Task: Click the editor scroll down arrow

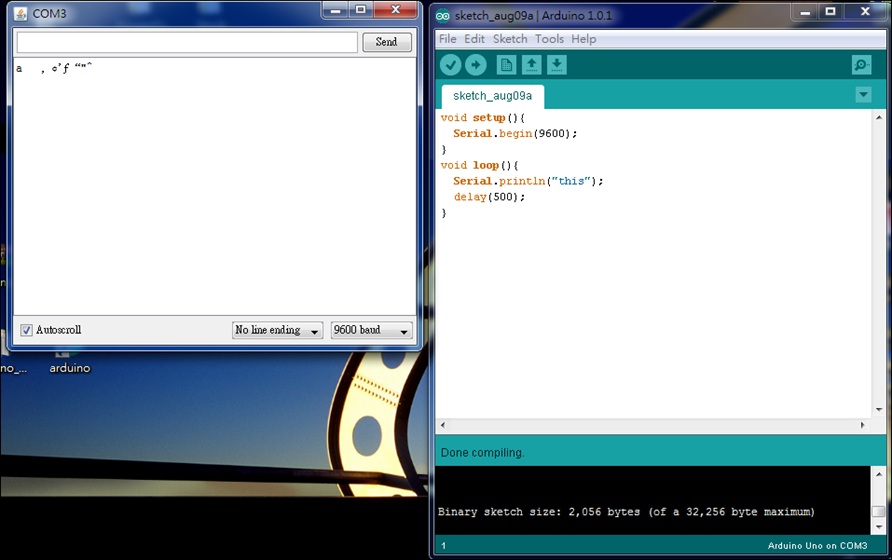Action: pos(879,410)
